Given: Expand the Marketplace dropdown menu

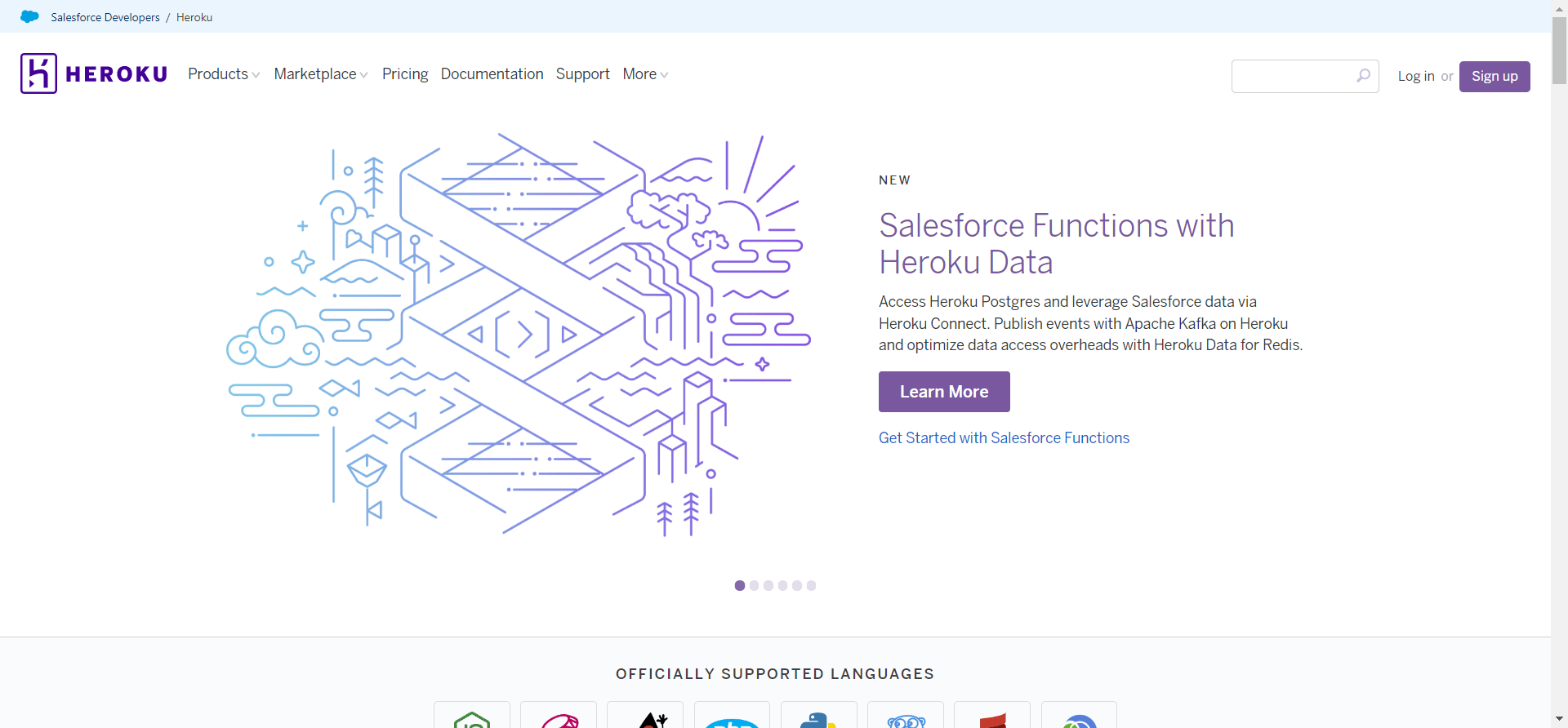Looking at the screenshot, I should pyautogui.click(x=321, y=74).
